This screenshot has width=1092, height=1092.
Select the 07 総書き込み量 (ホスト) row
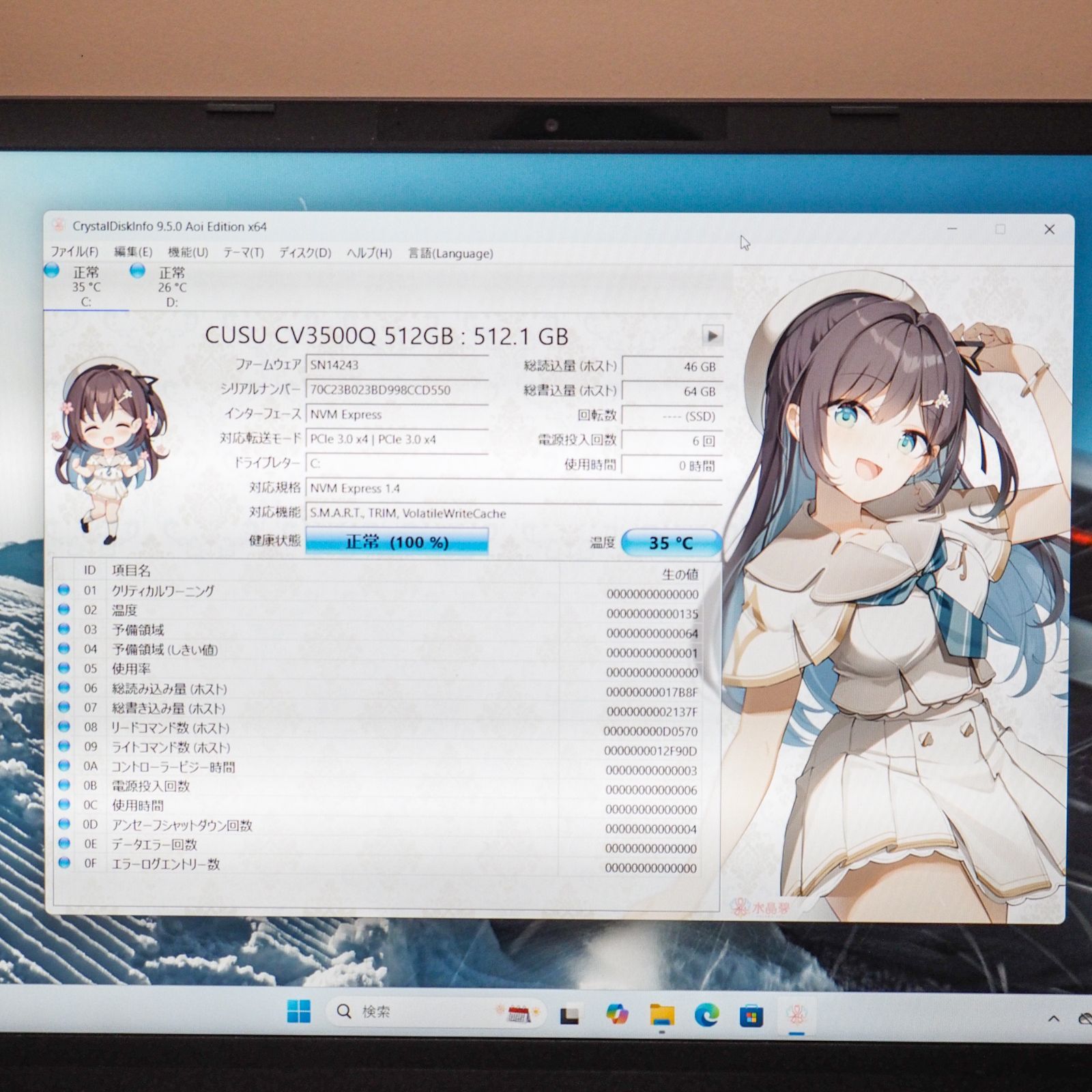pos(377,709)
